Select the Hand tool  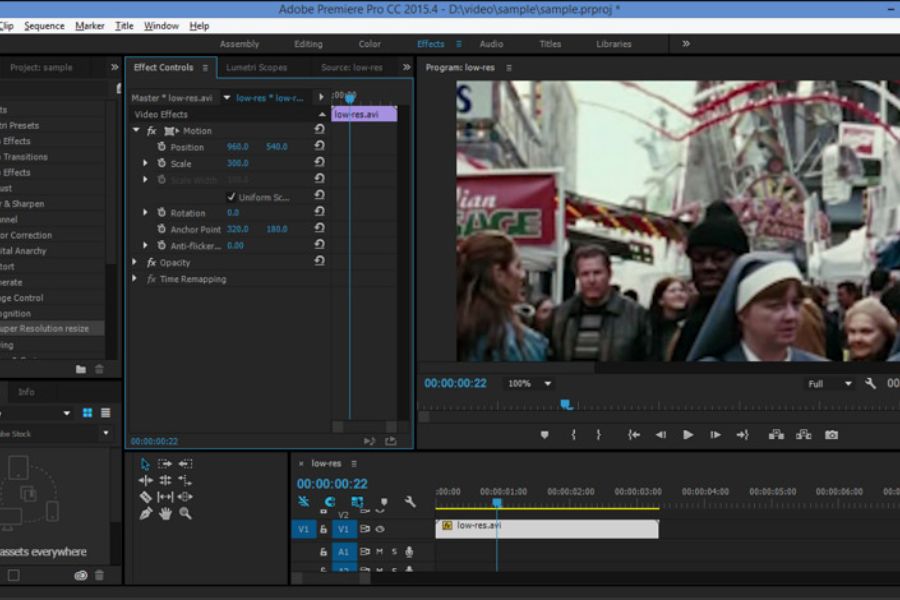(166, 513)
